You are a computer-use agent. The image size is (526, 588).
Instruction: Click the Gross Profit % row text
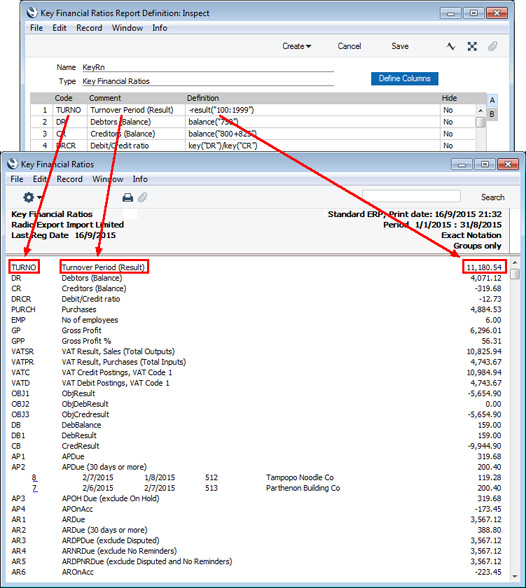[x=86, y=341]
